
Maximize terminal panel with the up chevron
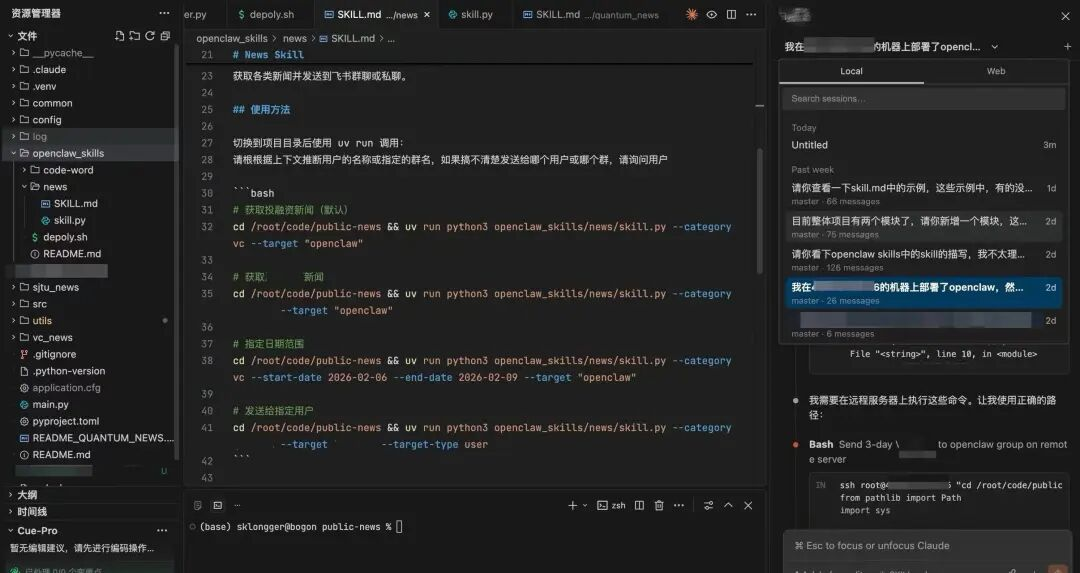(x=728, y=506)
